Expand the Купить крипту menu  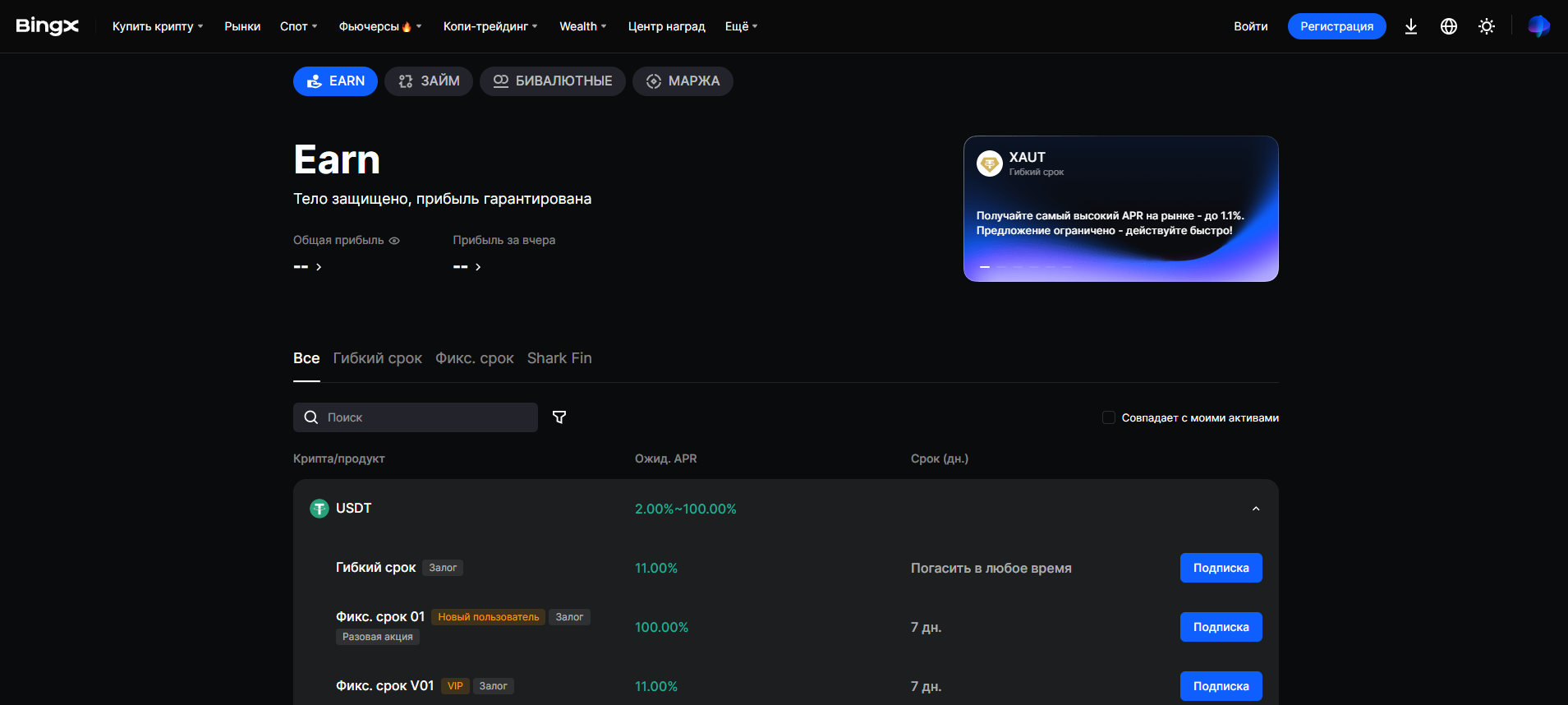(158, 26)
